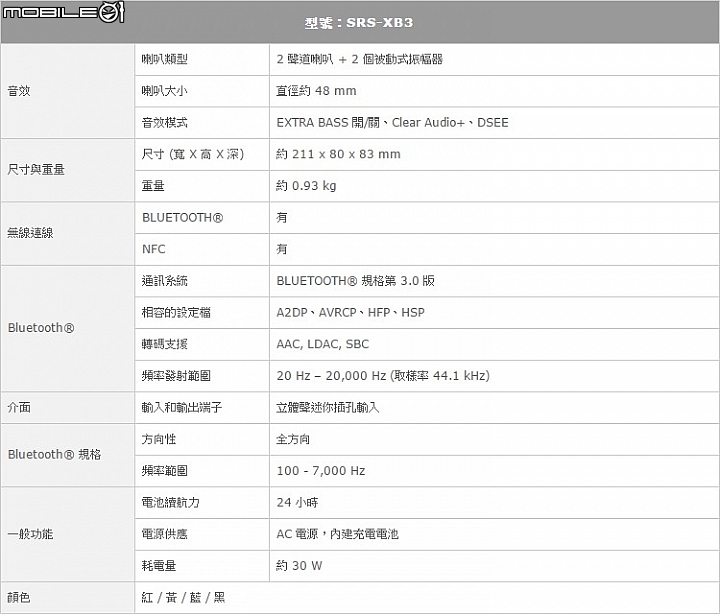Click the 介面 category cell

tap(68, 408)
